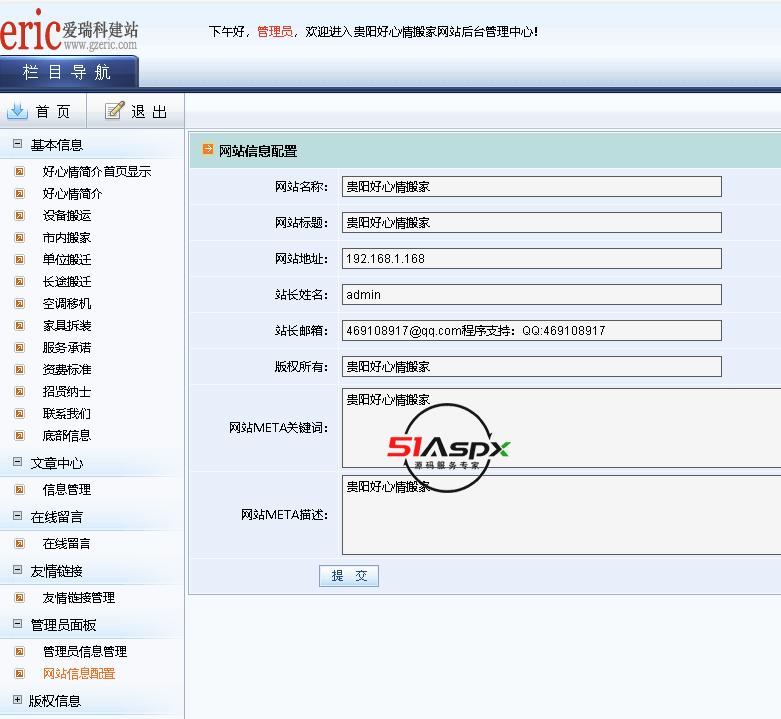Click the bullet icon next to 家具拆装
Screen dimensions: 781x719
point(19,326)
